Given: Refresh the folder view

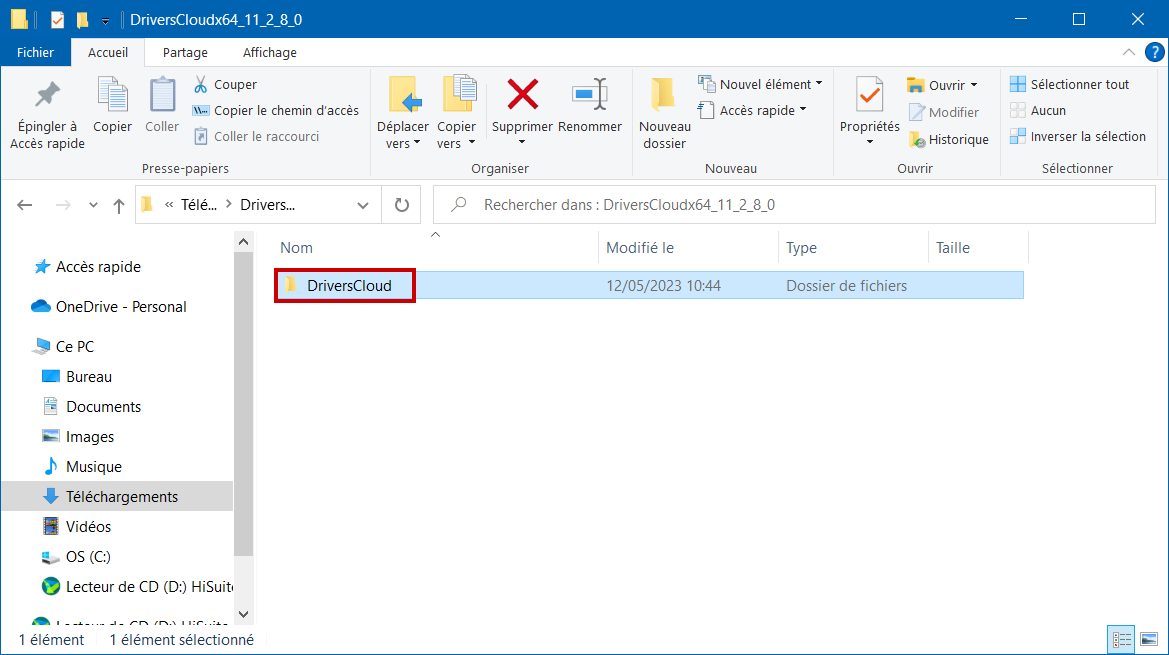Looking at the screenshot, I should point(402,205).
